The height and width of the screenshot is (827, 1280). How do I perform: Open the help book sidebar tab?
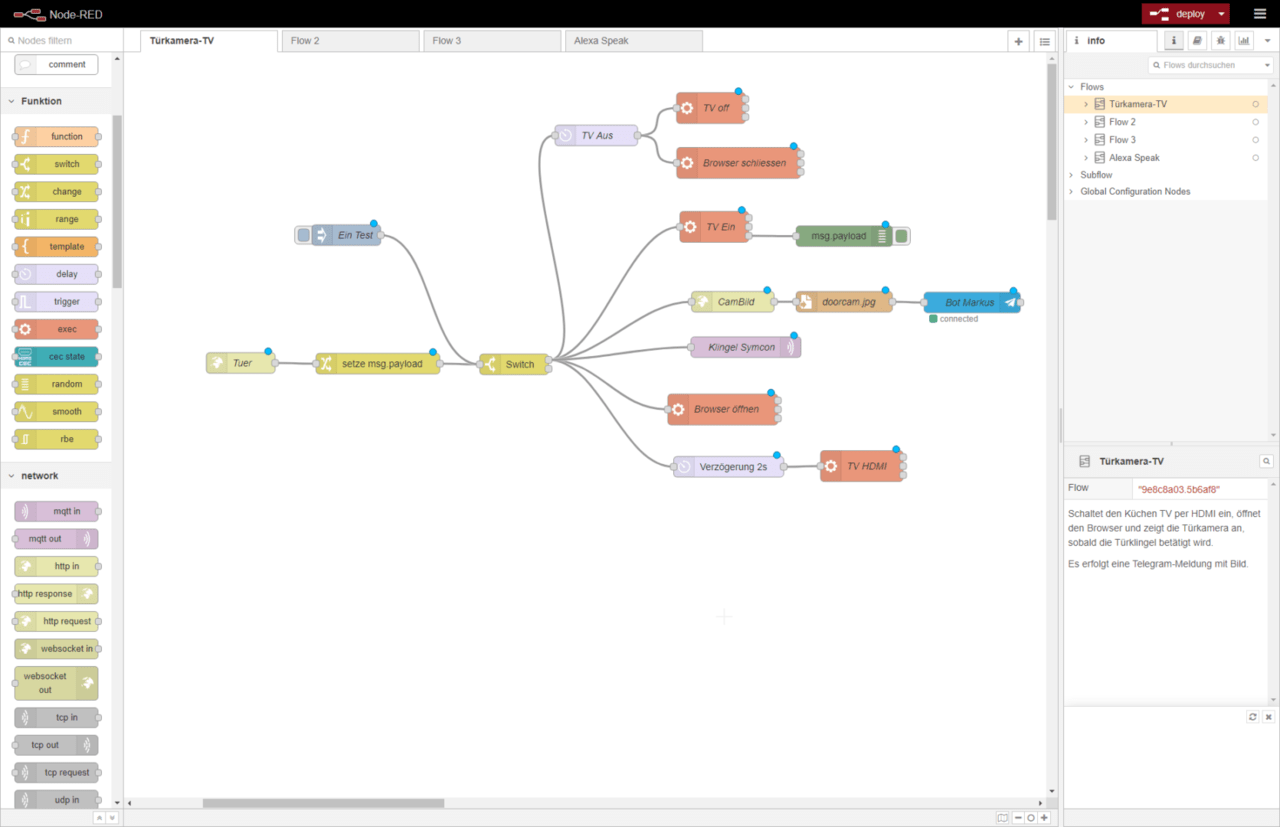1197,41
